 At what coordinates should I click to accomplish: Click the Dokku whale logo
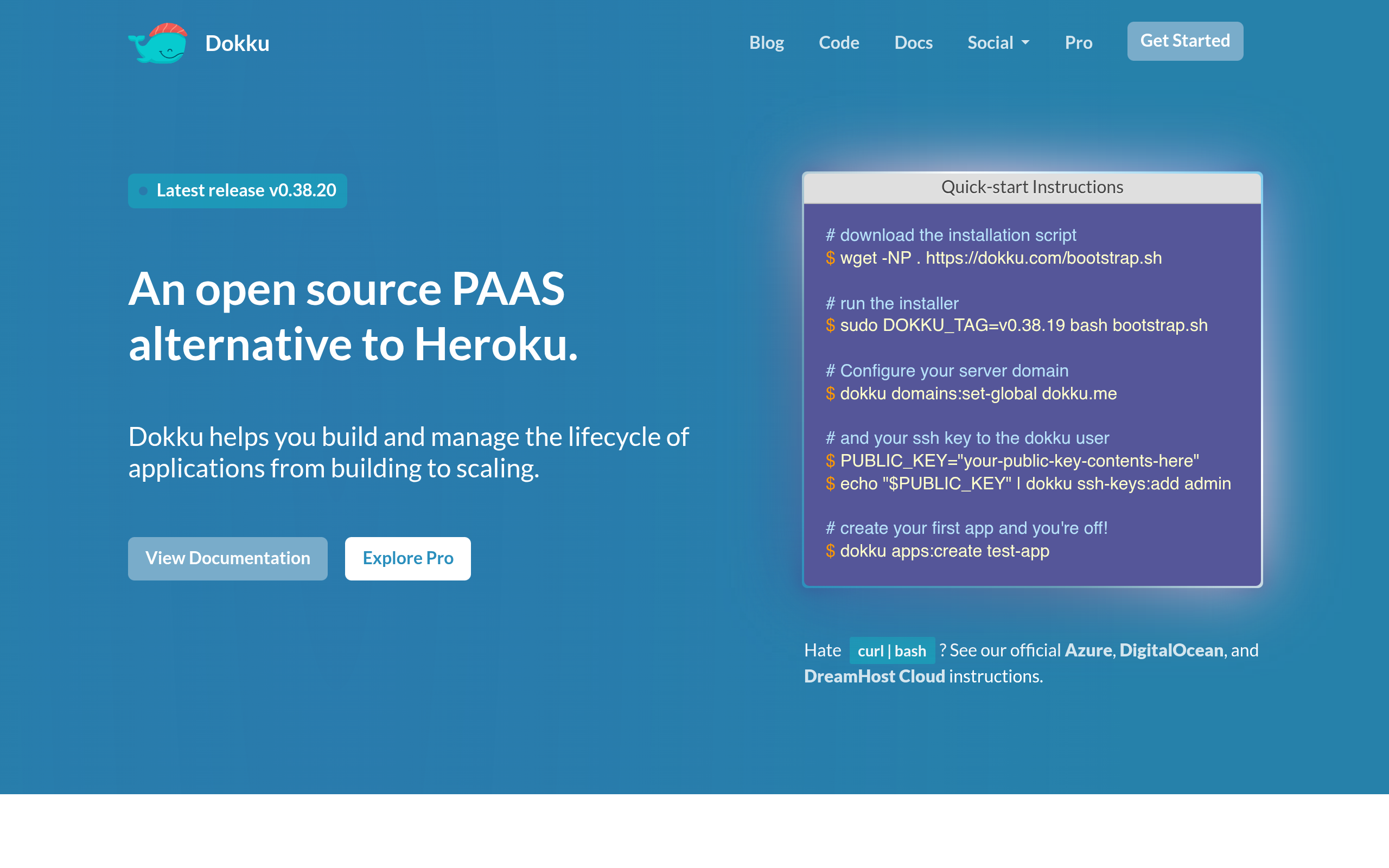(x=158, y=43)
